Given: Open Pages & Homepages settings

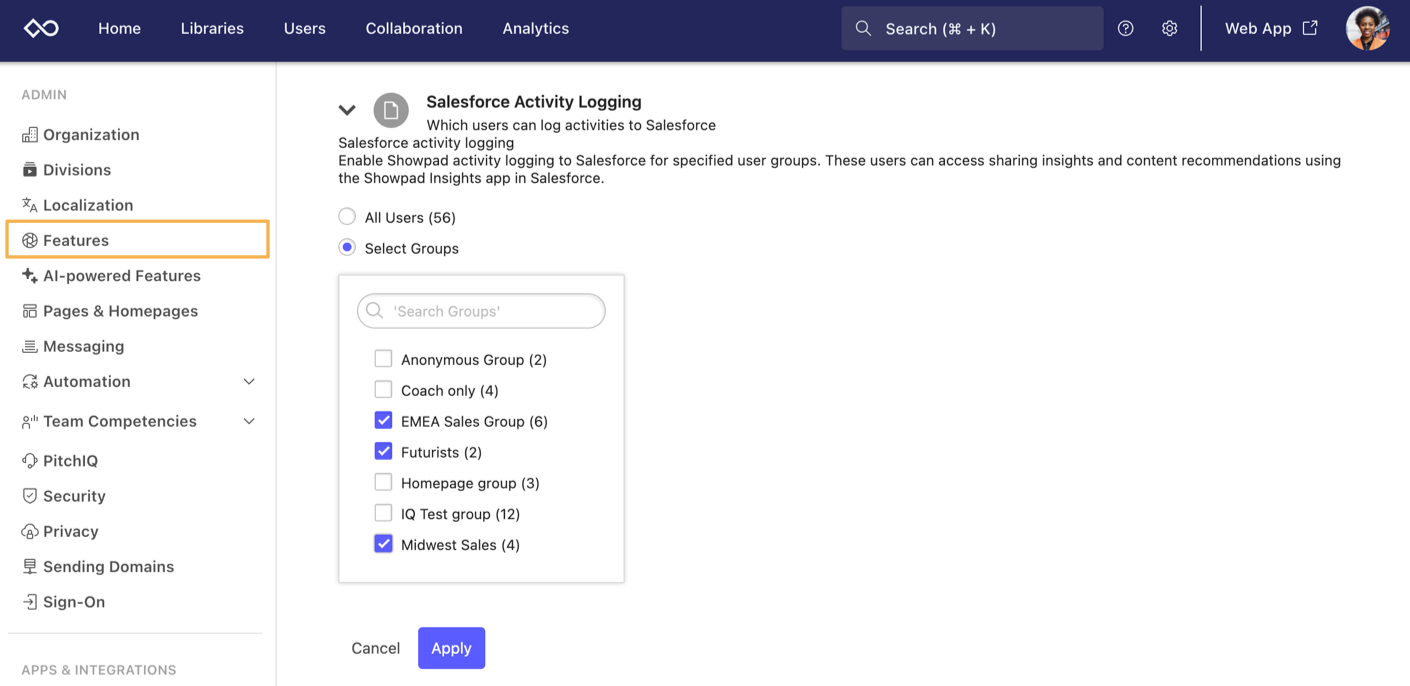Looking at the screenshot, I should coord(120,311).
